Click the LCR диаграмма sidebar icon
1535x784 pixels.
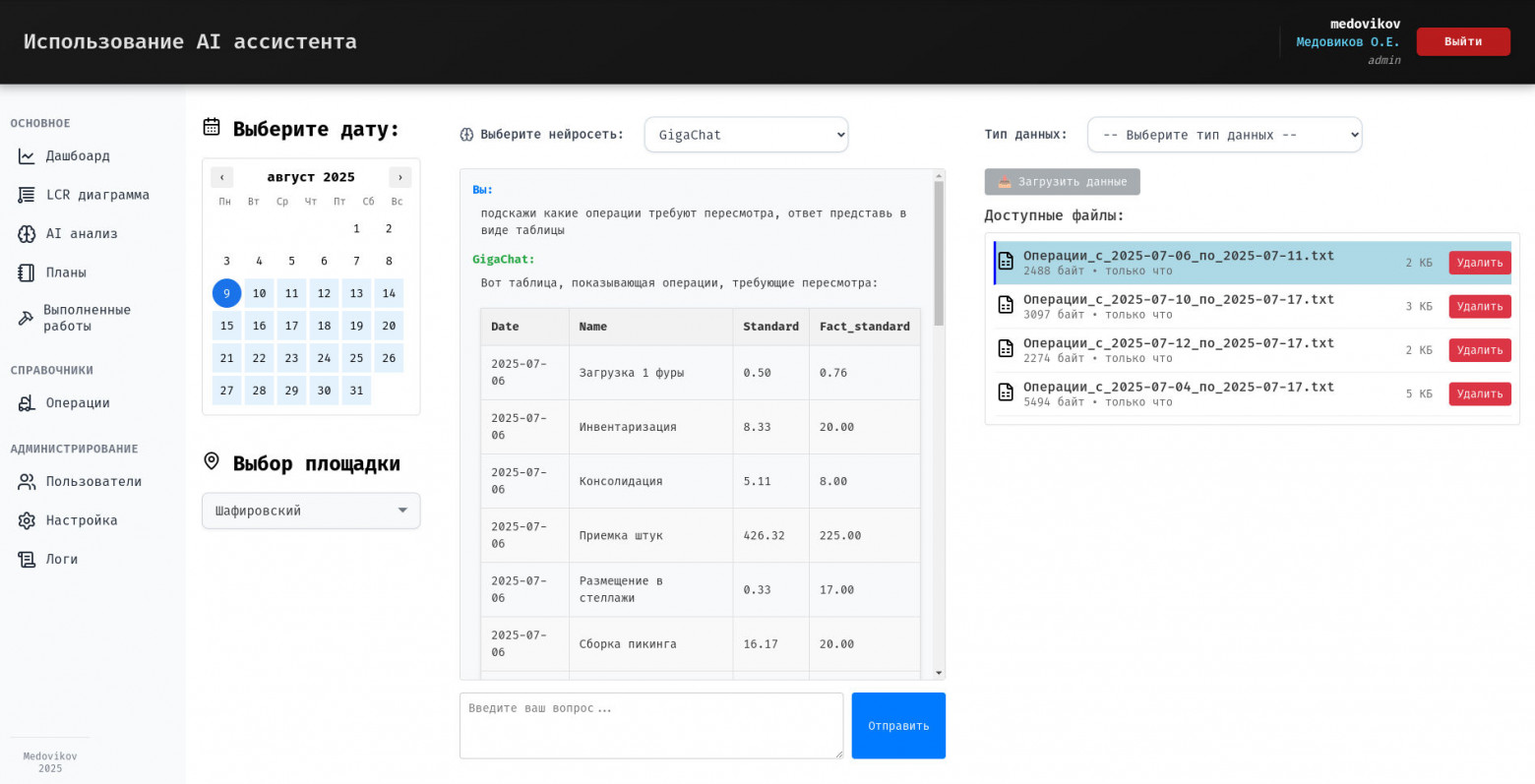(27, 195)
